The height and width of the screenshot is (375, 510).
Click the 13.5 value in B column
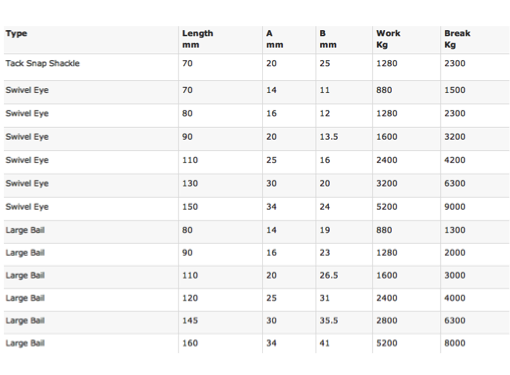pyautogui.click(x=329, y=137)
